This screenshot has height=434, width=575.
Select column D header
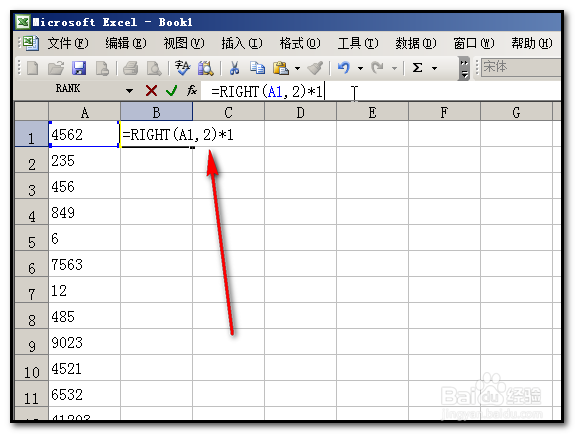click(300, 112)
